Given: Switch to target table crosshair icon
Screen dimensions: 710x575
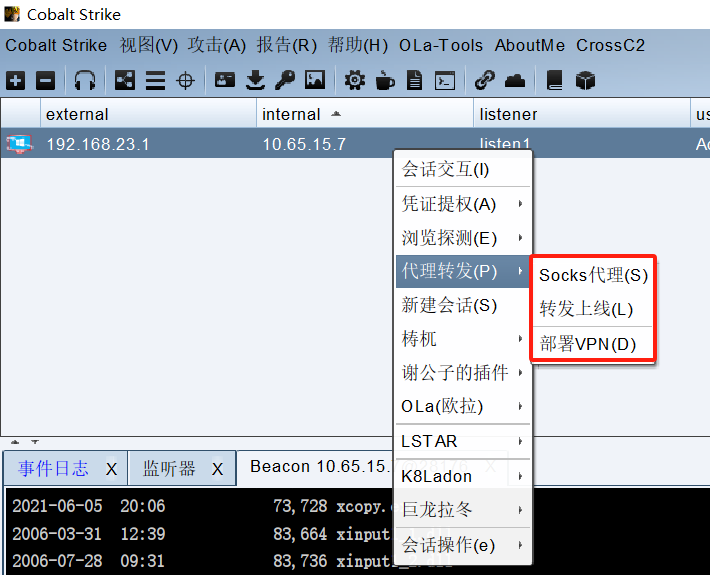Looking at the screenshot, I should click(185, 81).
